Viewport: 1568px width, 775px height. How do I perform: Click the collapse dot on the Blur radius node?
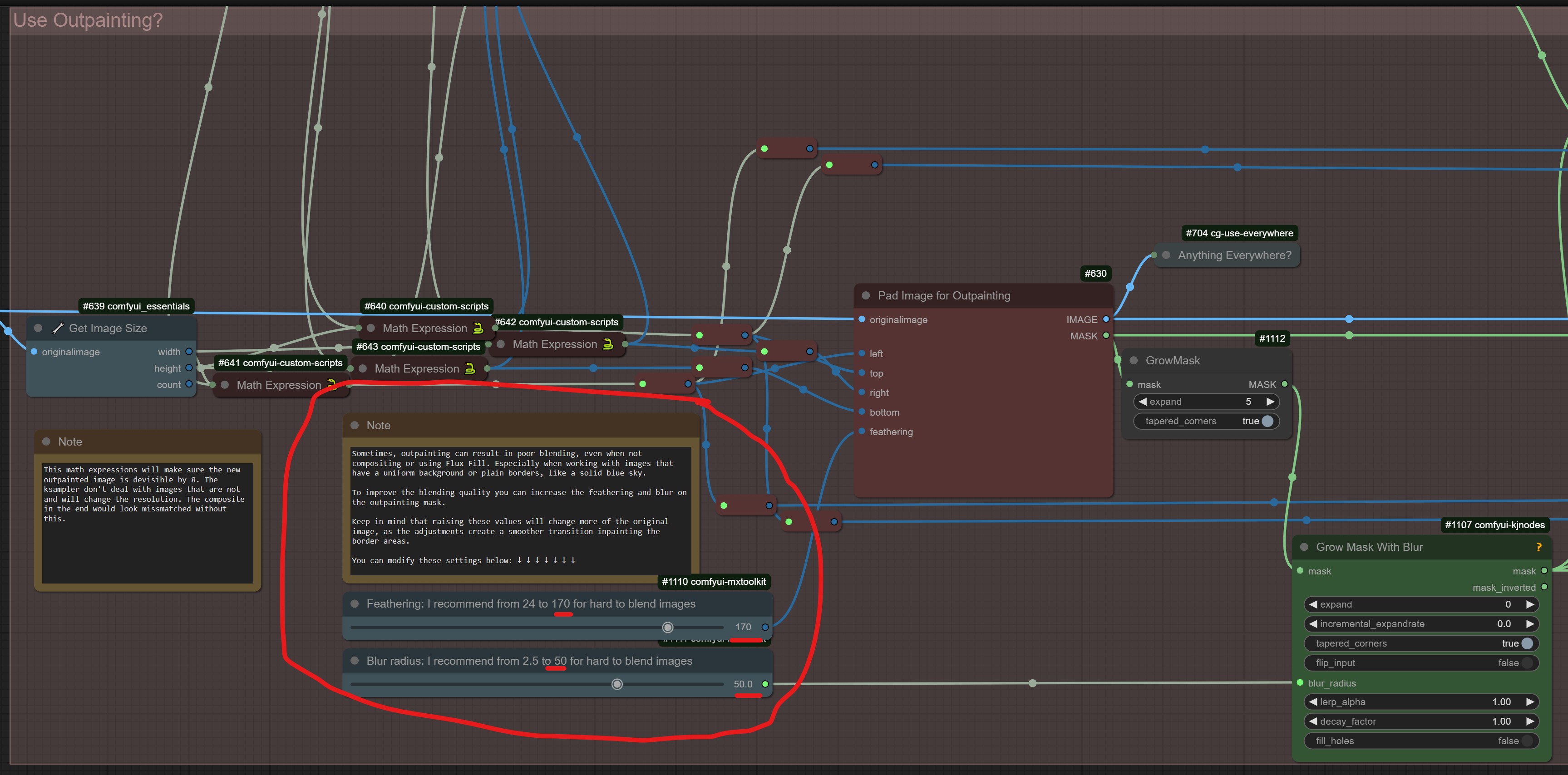point(355,661)
